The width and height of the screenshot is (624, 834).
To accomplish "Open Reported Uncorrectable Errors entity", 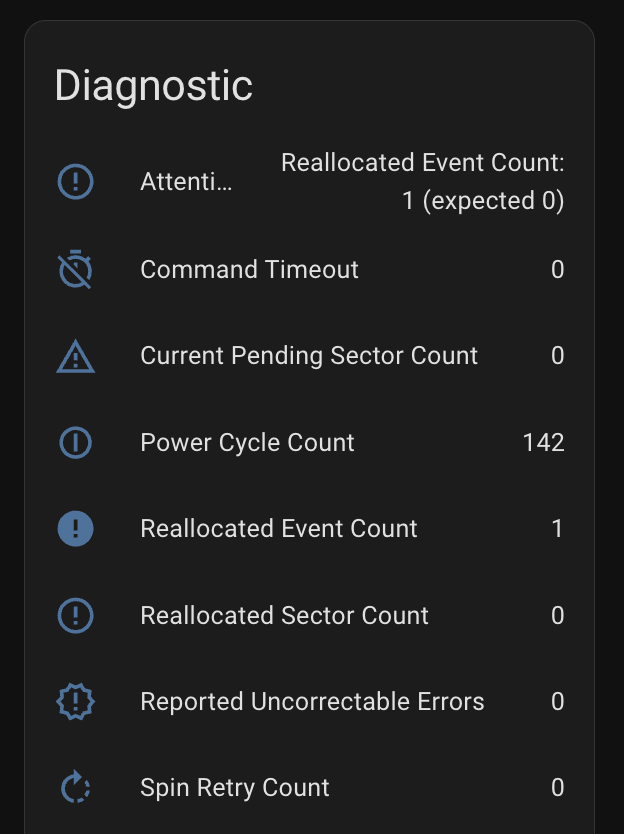I will click(x=310, y=702).
